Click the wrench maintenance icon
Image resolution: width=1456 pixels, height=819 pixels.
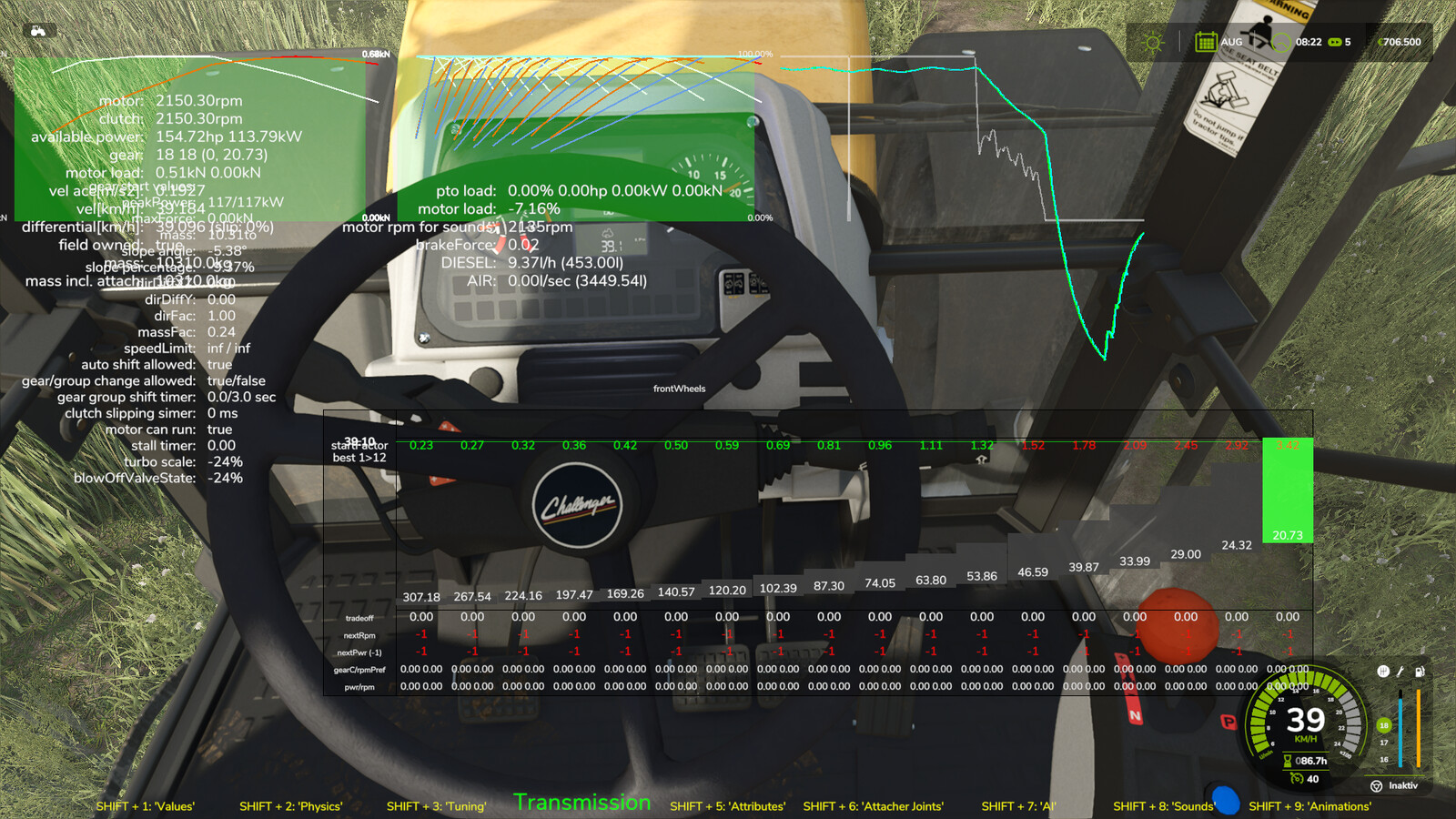pyautogui.click(x=1401, y=671)
